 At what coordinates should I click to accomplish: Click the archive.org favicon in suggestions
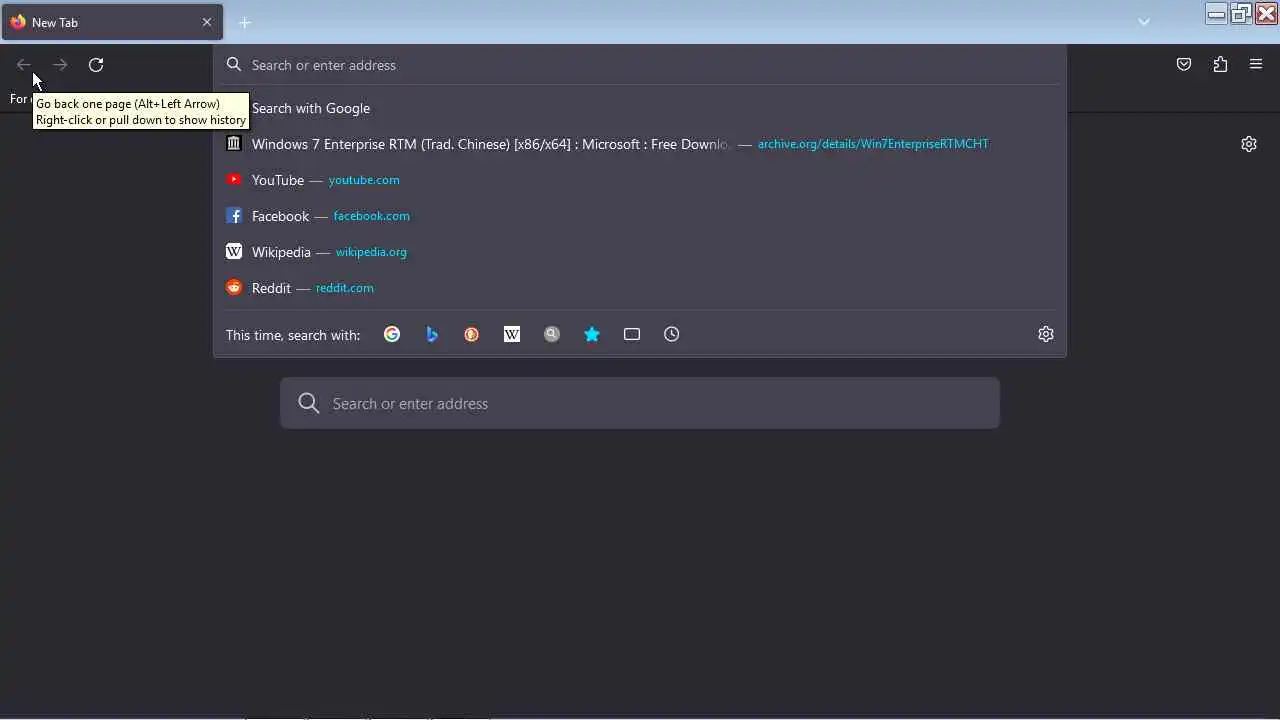(234, 144)
